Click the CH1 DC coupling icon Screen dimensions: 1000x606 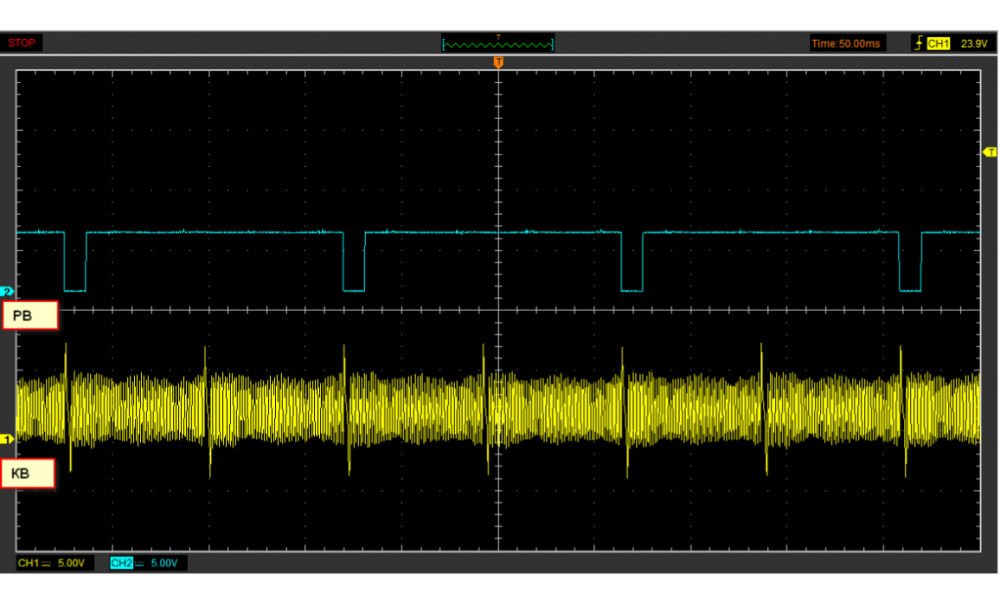tap(47, 564)
